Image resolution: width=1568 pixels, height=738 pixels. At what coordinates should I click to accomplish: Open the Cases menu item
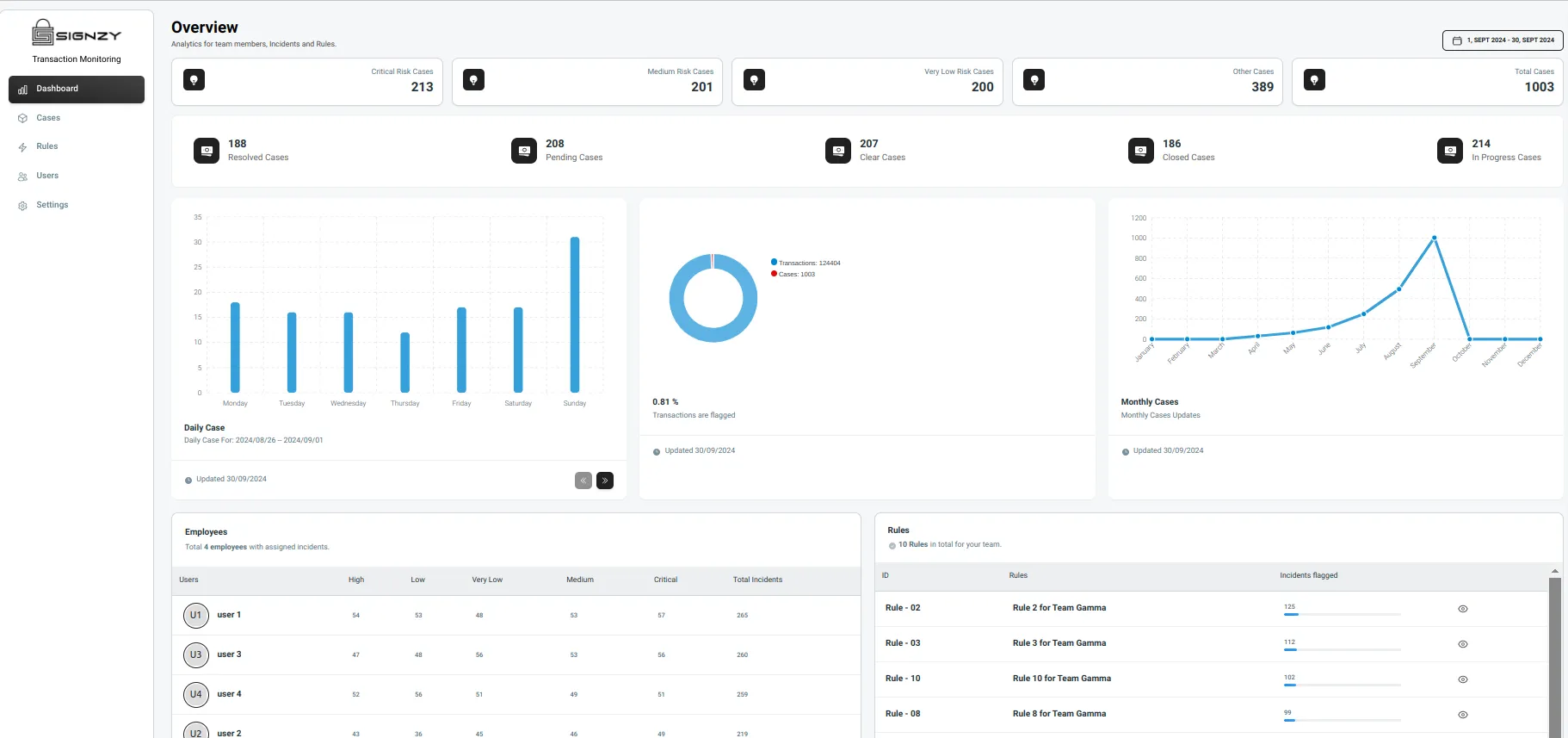pyautogui.click(x=77, y=118)
